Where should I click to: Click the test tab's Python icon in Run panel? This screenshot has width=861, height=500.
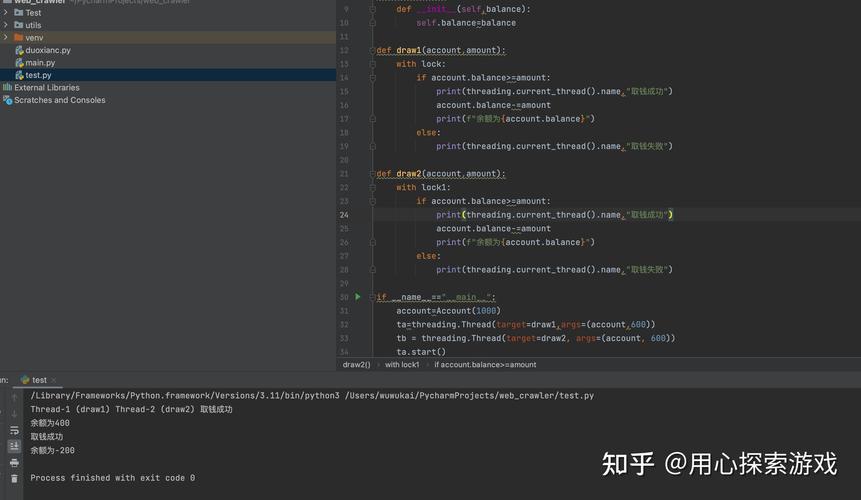(25, 380)
